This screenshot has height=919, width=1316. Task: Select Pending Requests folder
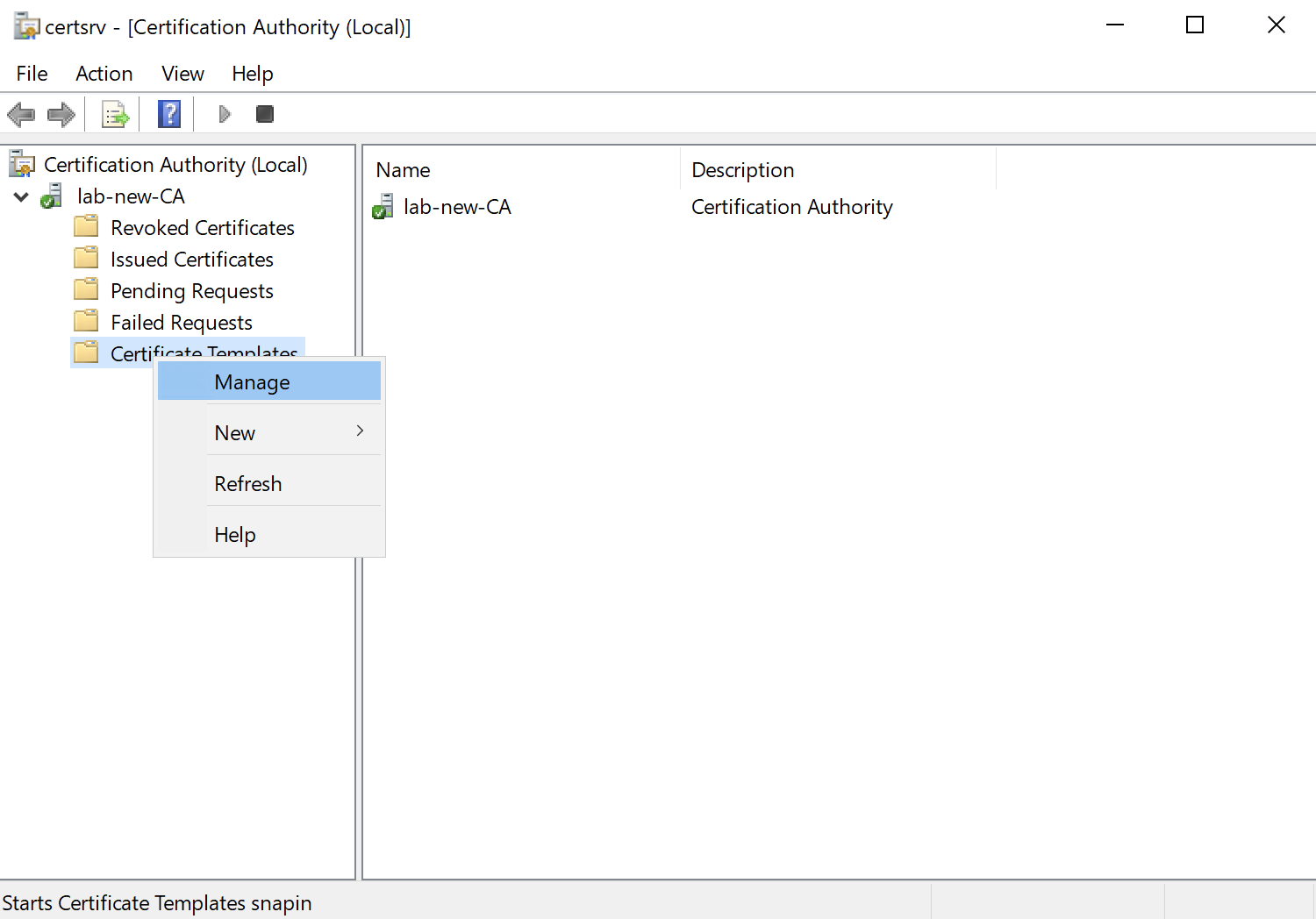[191, 291]
